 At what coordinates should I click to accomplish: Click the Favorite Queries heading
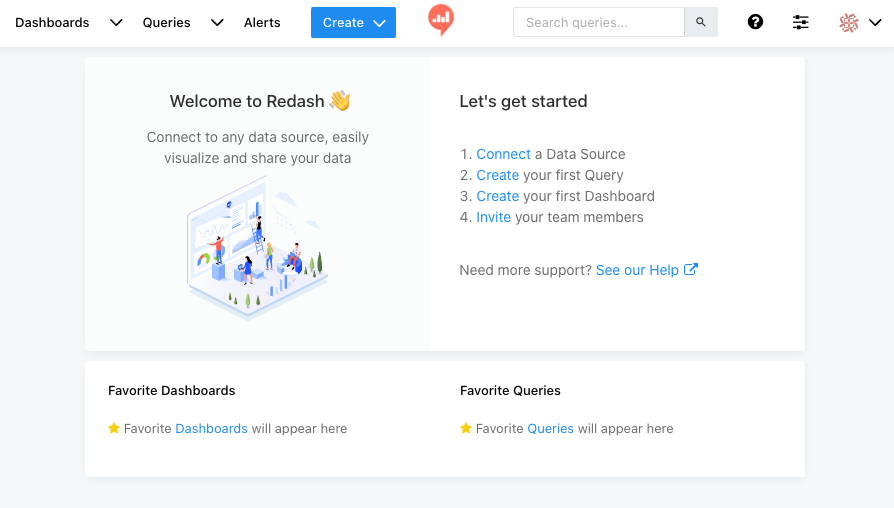point(510,391)
